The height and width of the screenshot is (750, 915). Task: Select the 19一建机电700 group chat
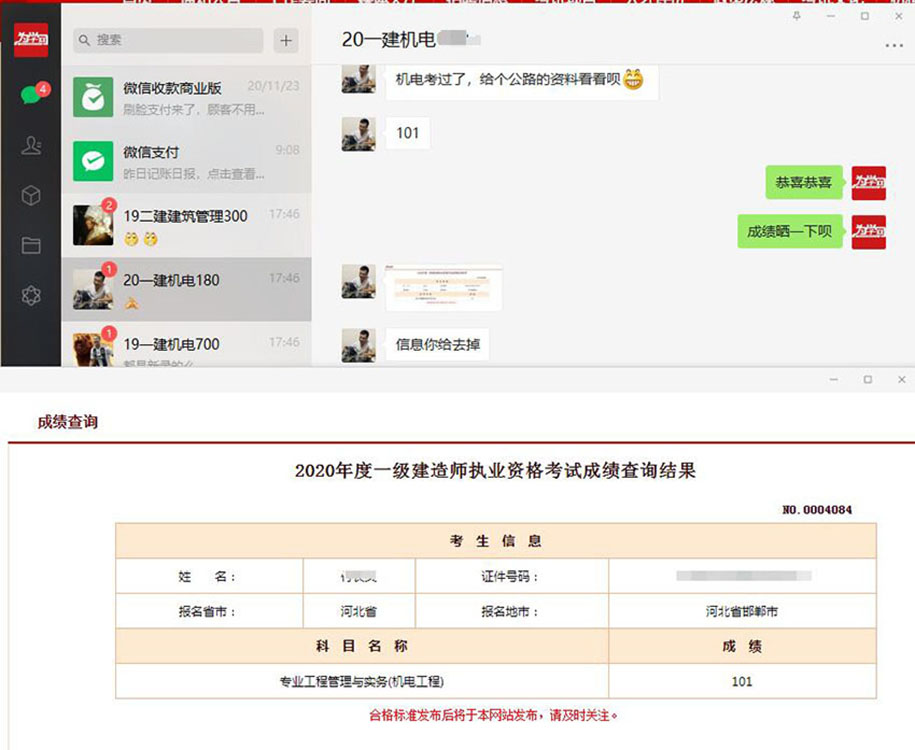pos(186,345)
